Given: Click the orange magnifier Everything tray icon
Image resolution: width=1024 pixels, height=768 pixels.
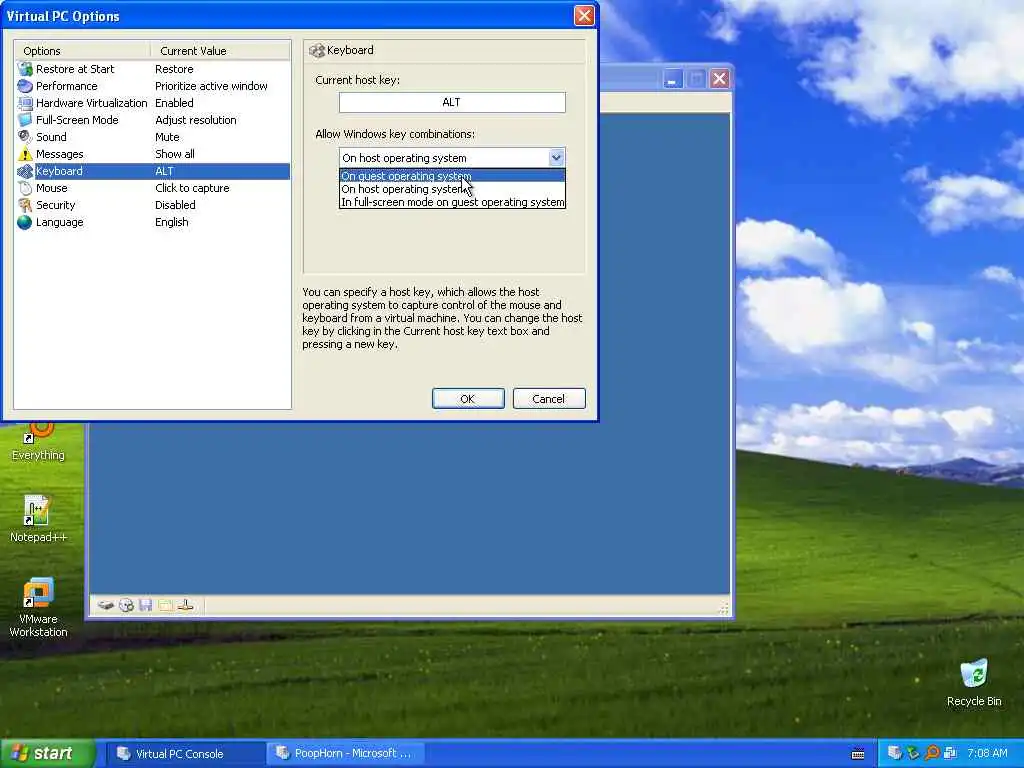Looking at the screenshot, I should click(932, 753).
